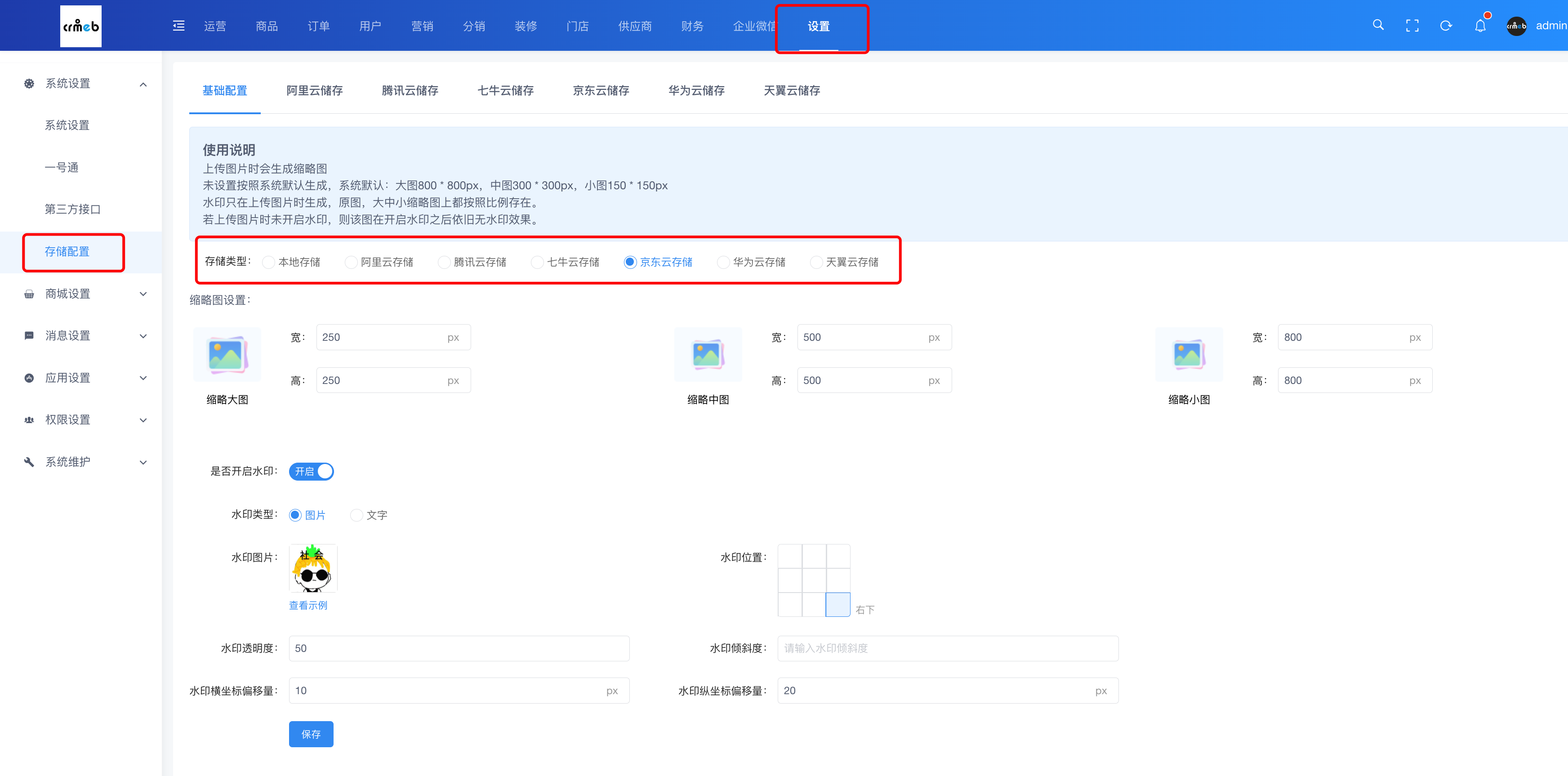Viewport: 1568px width, 776px height.
Task: Open the 财务 top menu
Action: pyautogui.click(x=692, y=26)
